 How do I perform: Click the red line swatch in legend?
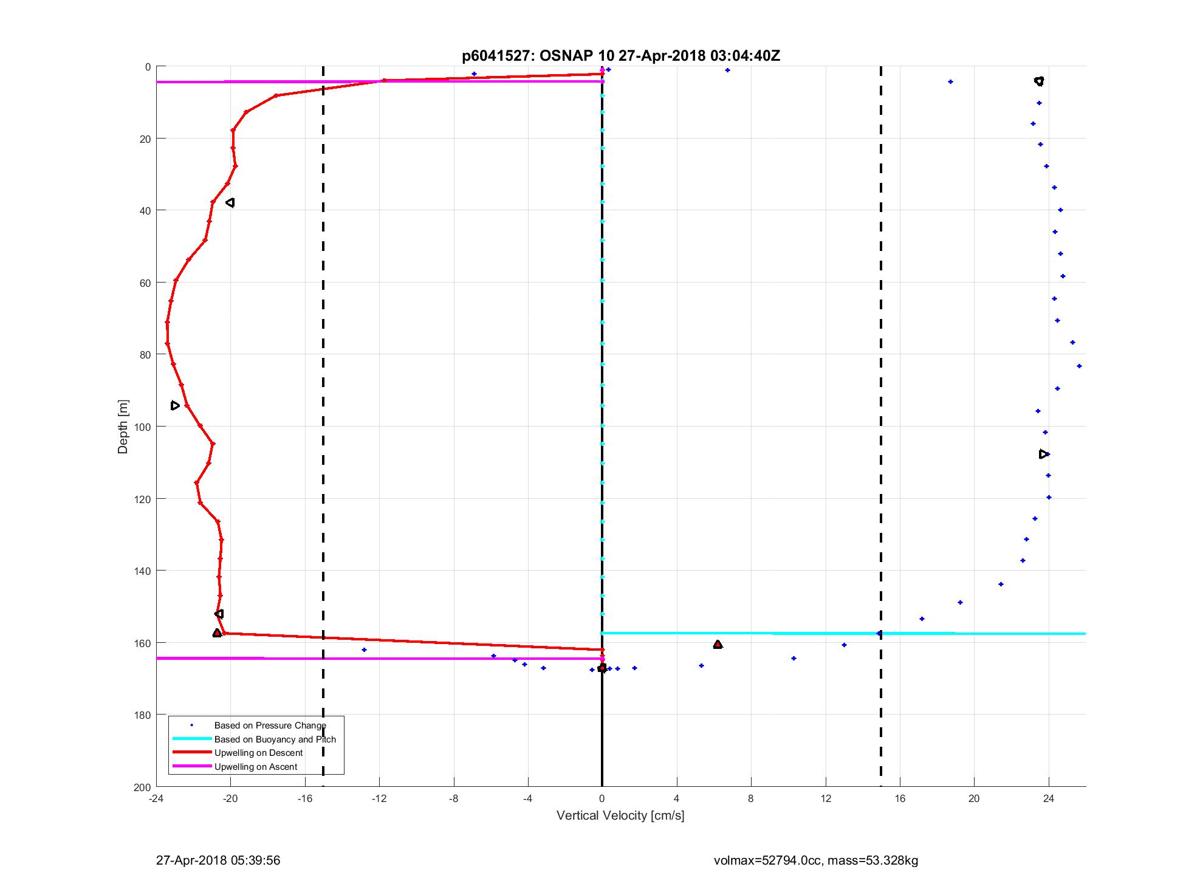pyautogui.click(x=190, y=753)
